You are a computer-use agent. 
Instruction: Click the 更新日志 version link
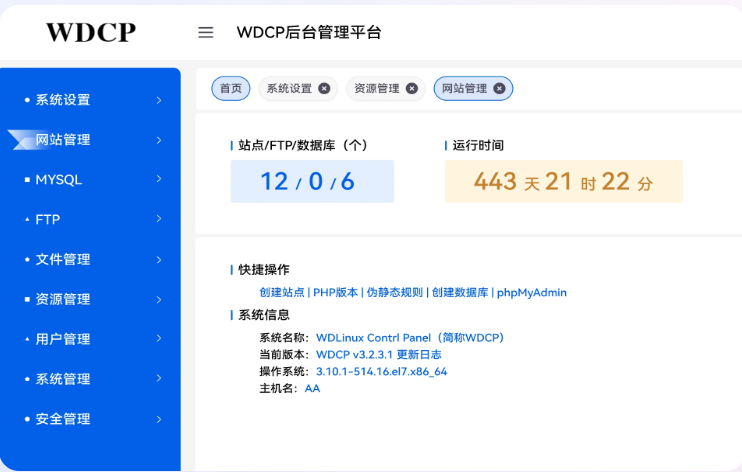(419, 355)
